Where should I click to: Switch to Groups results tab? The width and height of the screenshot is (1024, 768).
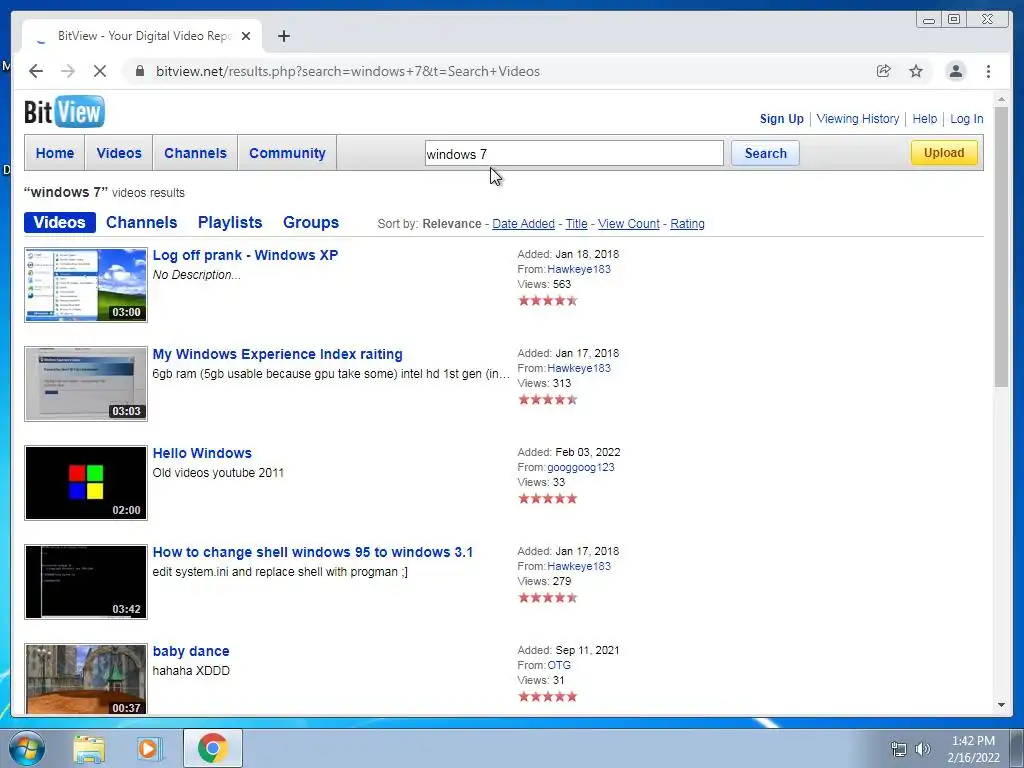coord(311,222)
